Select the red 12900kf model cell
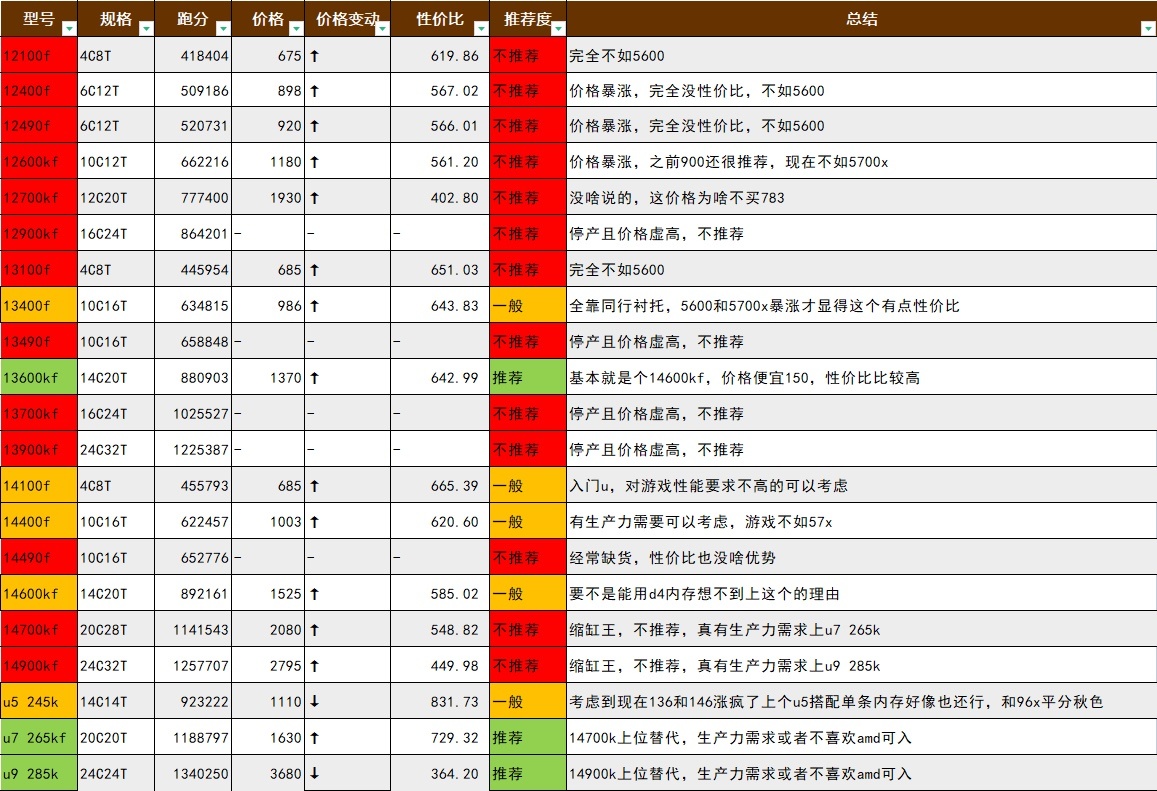Viewport: 1157px width, 791px height. (39, 234)
